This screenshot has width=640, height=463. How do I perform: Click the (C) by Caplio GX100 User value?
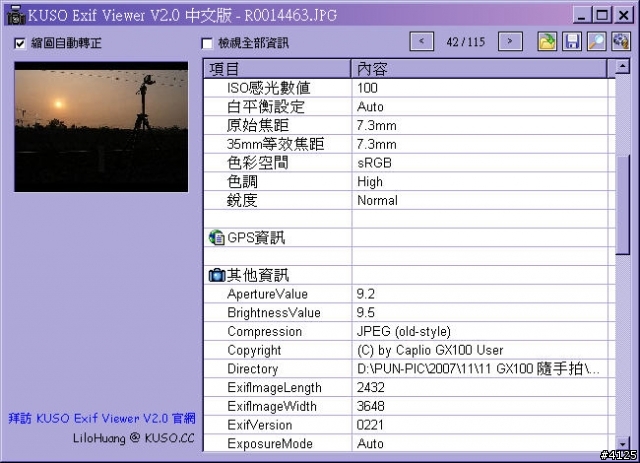point(430,350)
